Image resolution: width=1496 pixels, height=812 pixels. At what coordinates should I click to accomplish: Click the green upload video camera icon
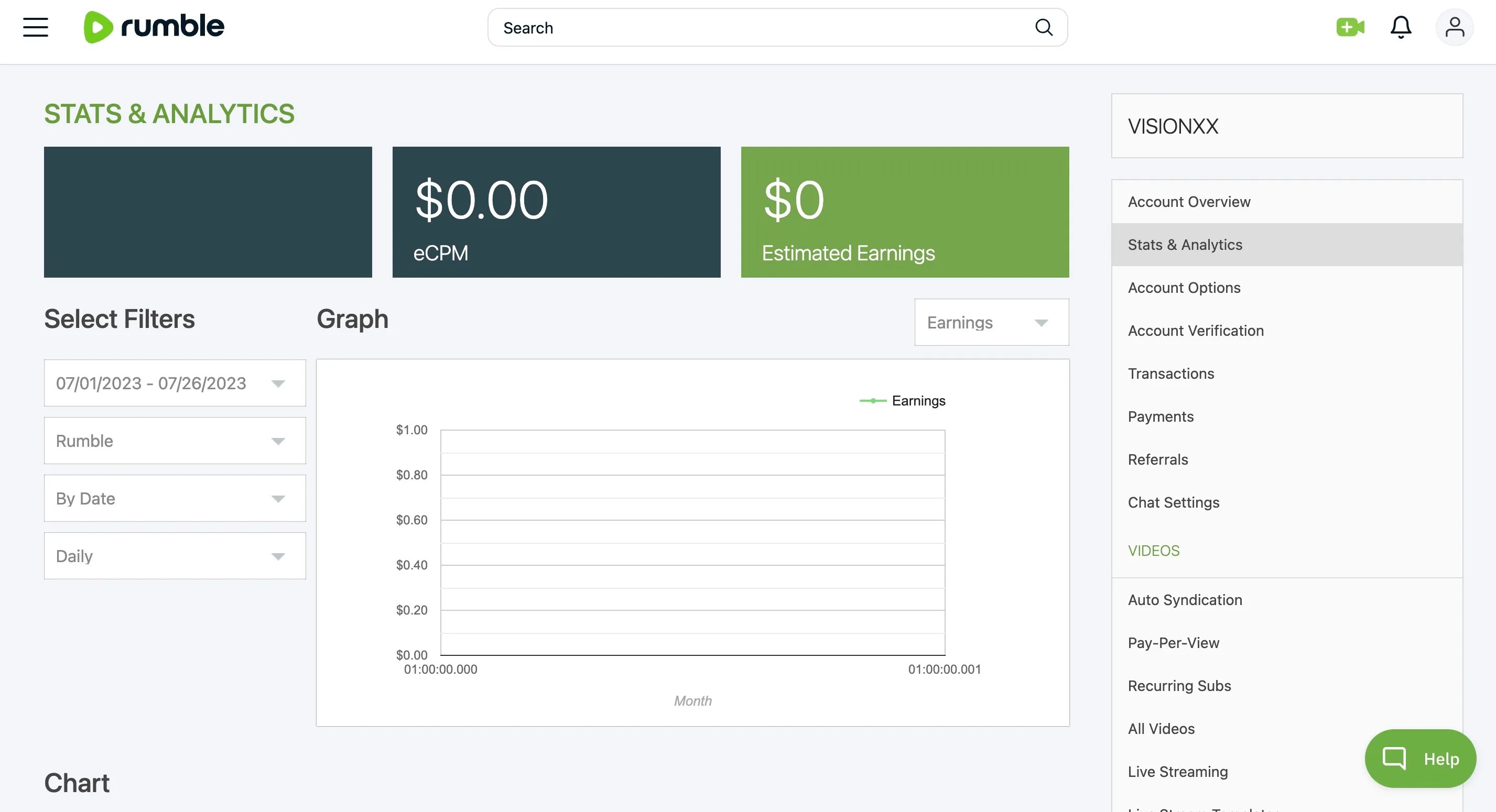click(x=1350, y=27)
